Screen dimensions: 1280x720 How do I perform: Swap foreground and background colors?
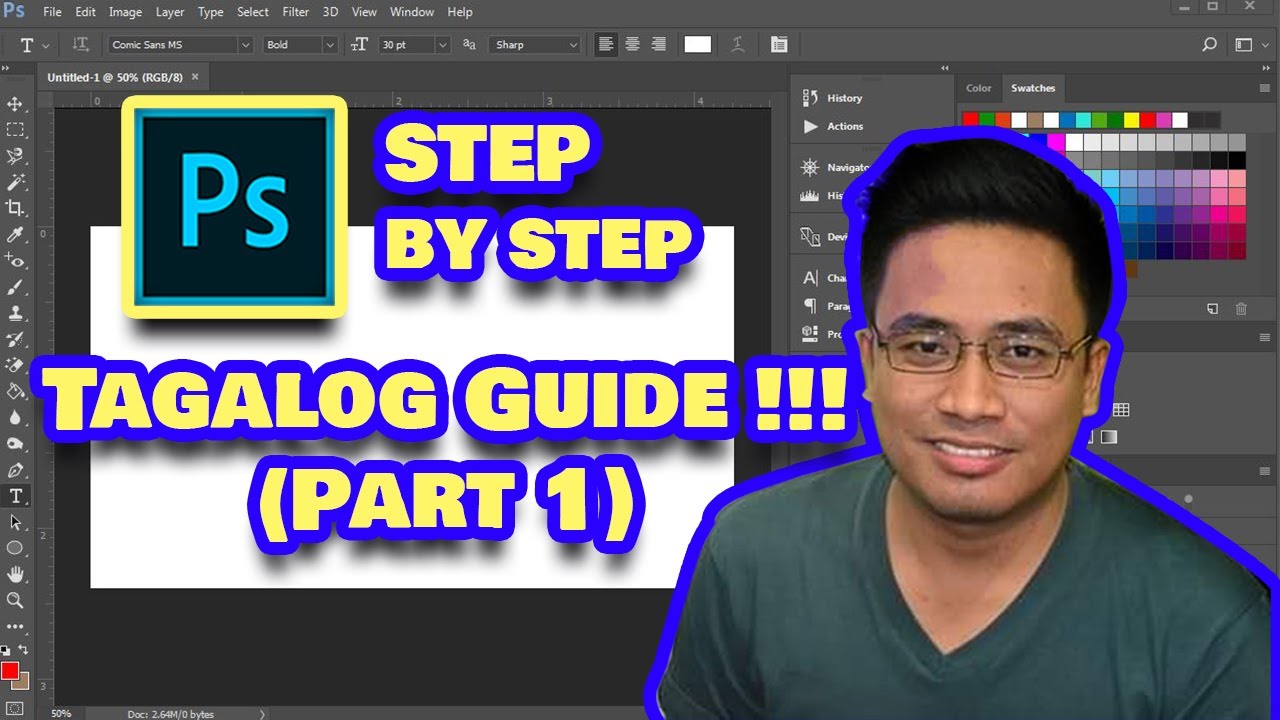[23, 650]
